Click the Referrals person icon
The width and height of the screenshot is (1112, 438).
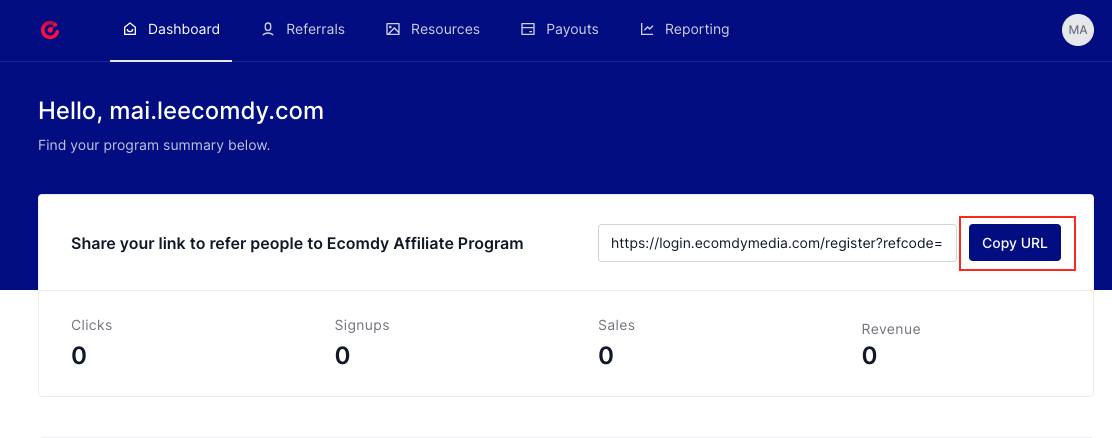(267, 29)
